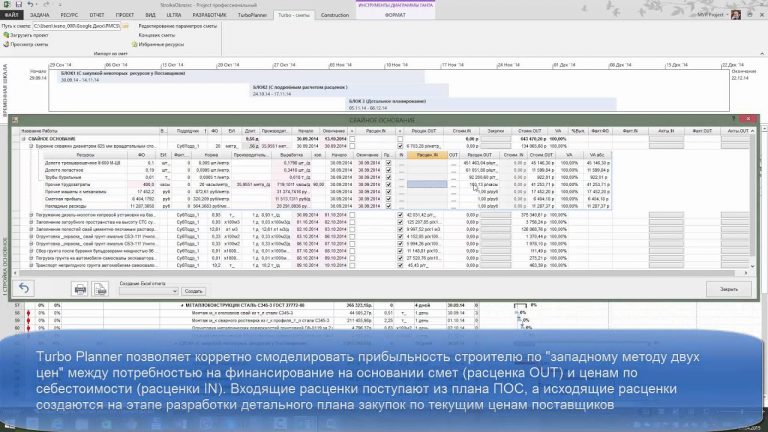768x432 pixels.
Task: Expand Заполнение затрубного пространства row
Action: [x=31, y=222]
